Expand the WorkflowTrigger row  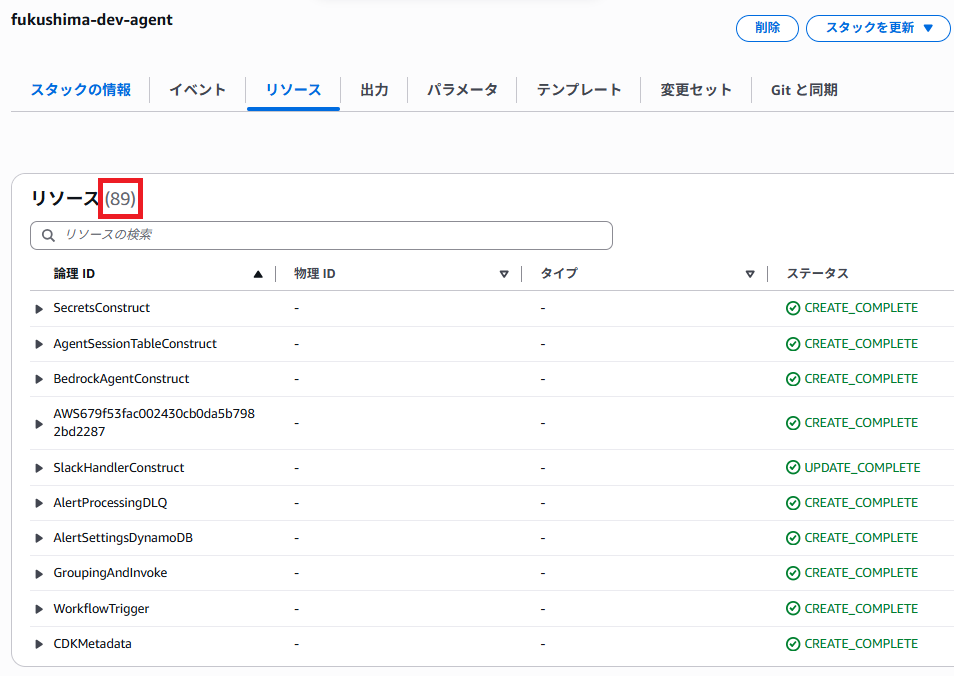point(39,609)
